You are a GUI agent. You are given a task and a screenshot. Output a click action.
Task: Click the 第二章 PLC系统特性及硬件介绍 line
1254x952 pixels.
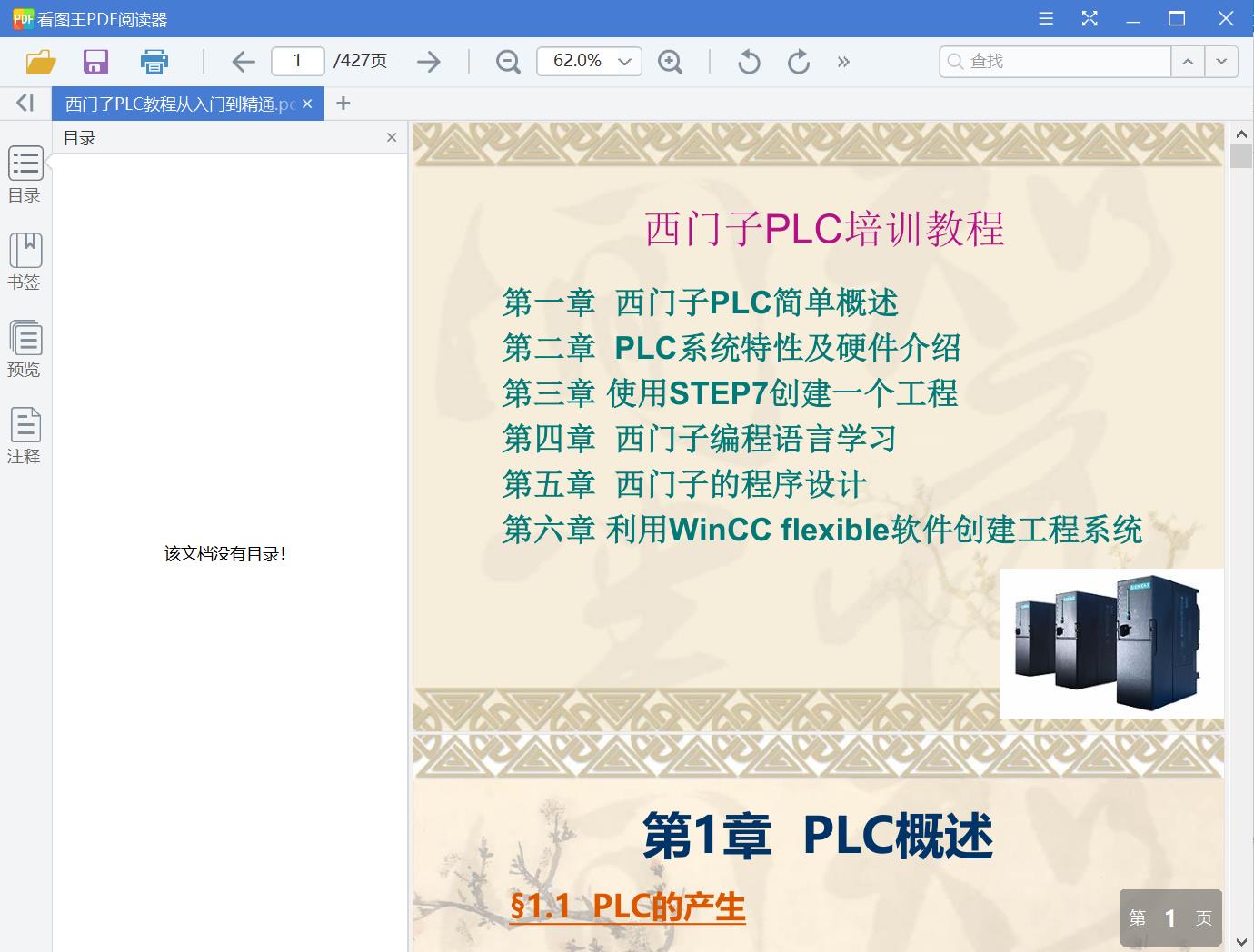click(x=731, y=348)
